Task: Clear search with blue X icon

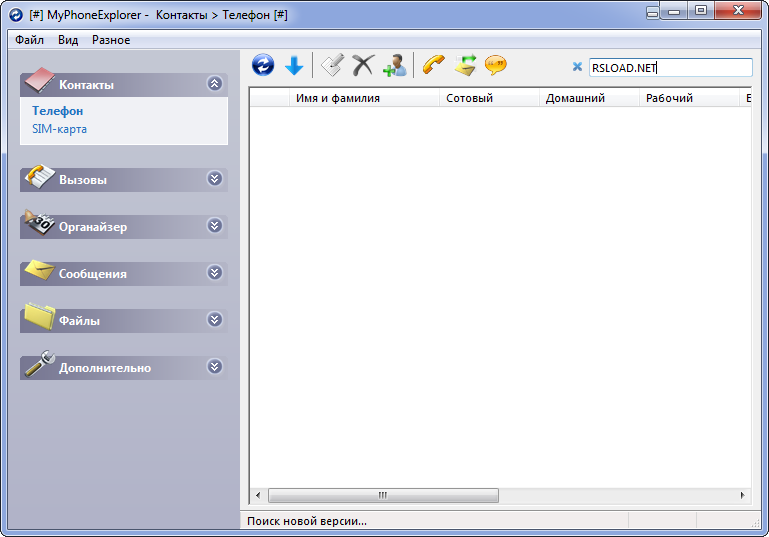Action: click(x=577, y=67)
